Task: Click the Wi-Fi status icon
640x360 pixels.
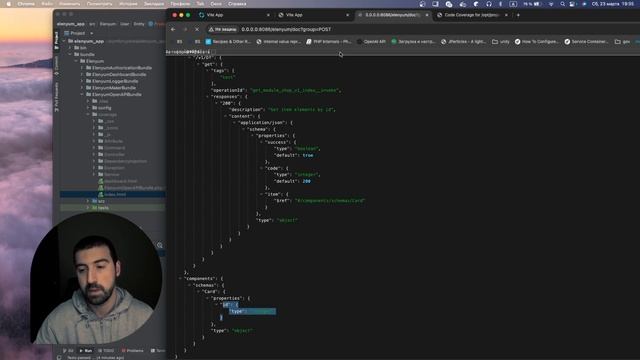Action: (551, 4)
